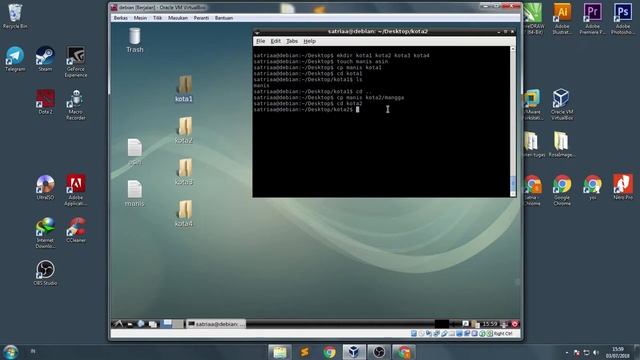640x360 pixels.
Task: Open Tilik menu in VirtualBox window
Action: tap(158, 18)
